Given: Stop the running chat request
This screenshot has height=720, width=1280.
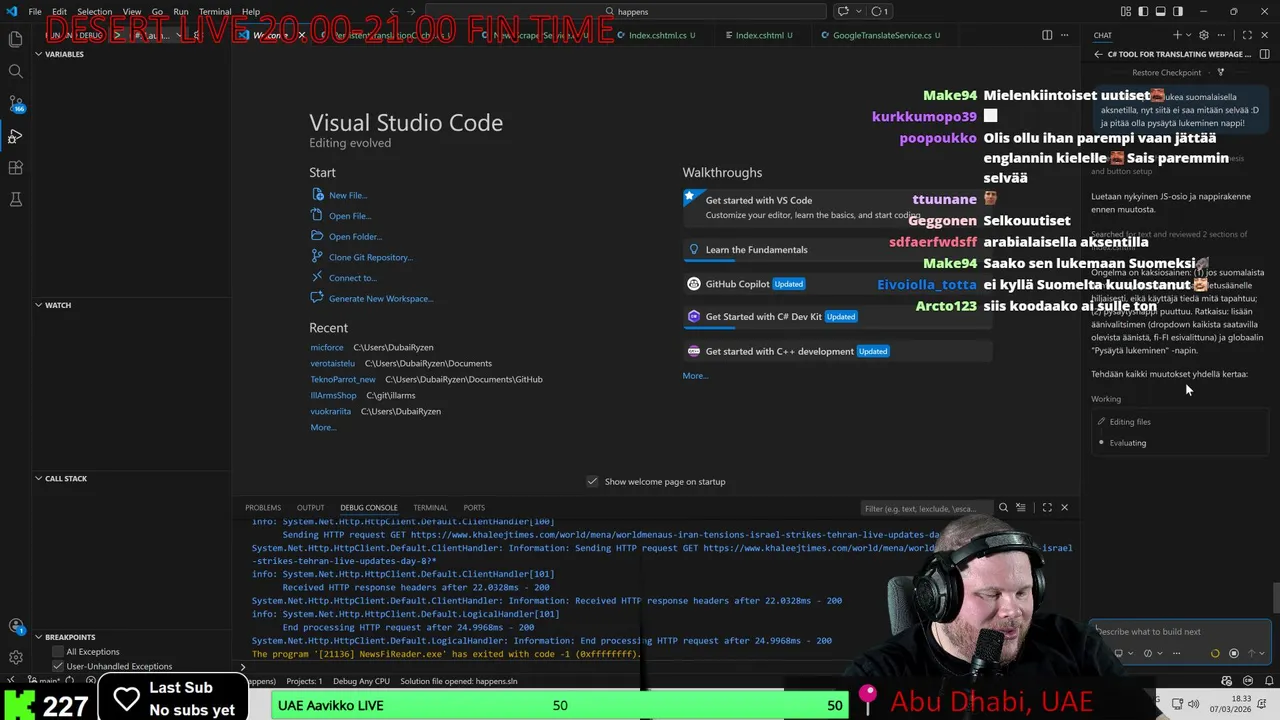Looking at the screenshot, I should pos(1234,653).
